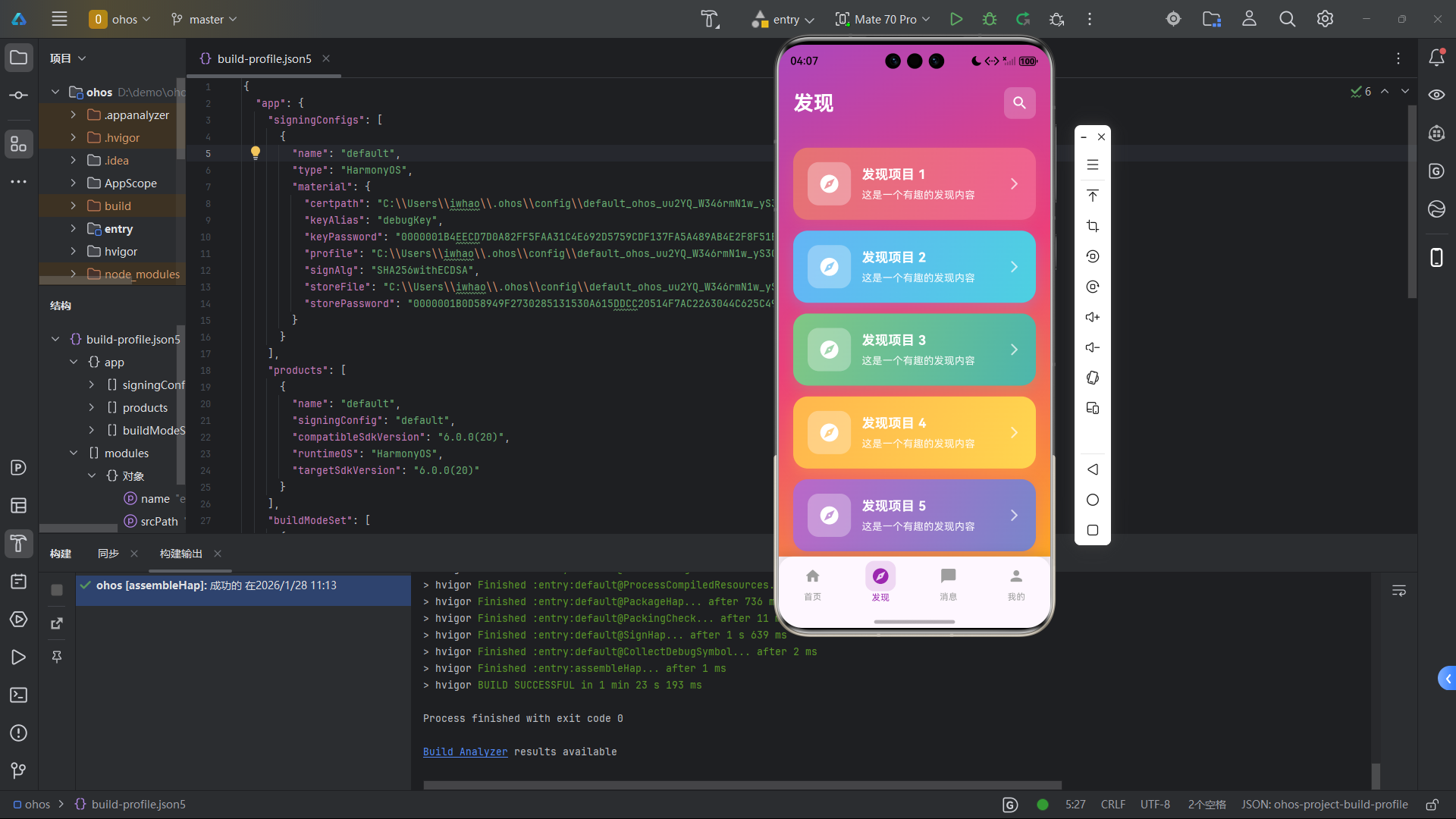Screen dimensions: 1456x819
Task: Open the Mate 70 Pro device dropdown
Action: click(883, 19)
